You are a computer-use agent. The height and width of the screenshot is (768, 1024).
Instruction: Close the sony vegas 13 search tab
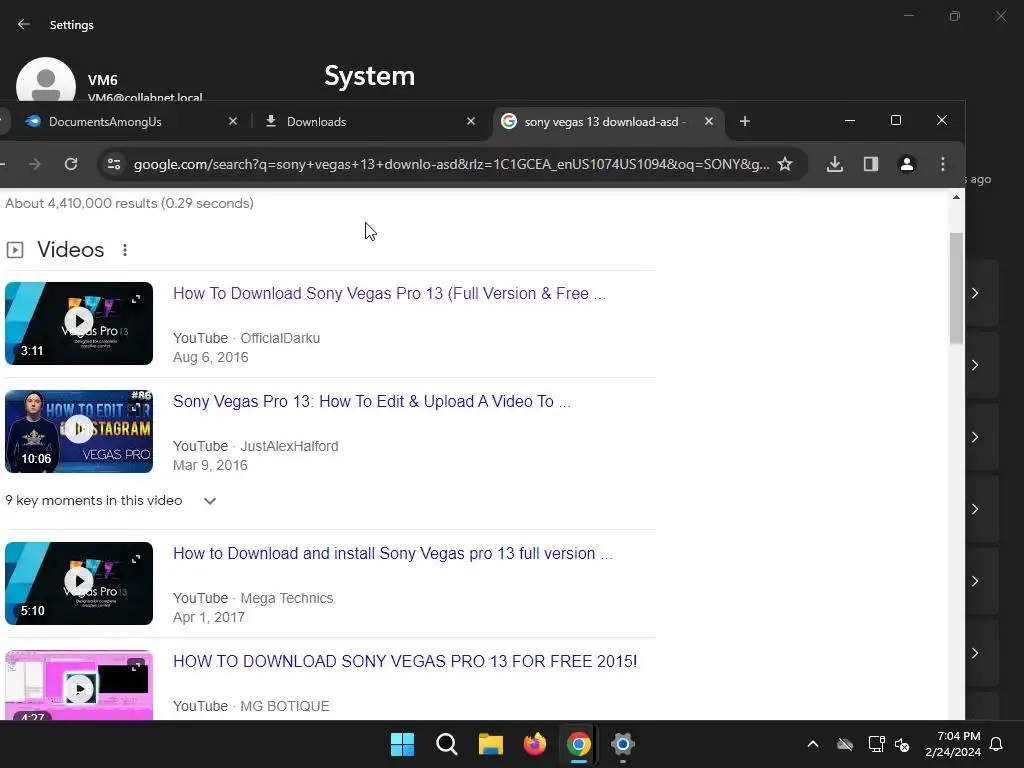709,121
